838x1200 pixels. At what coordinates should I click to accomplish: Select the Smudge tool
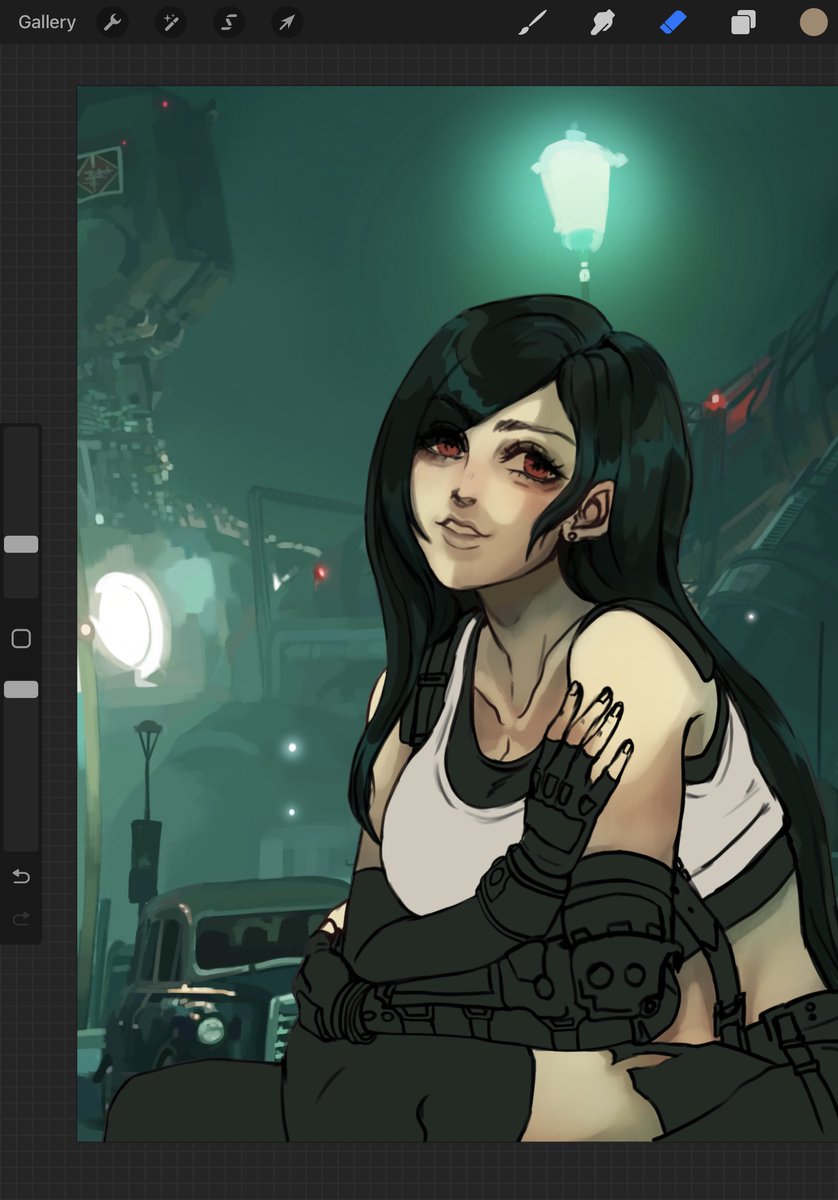pos(603,22)
